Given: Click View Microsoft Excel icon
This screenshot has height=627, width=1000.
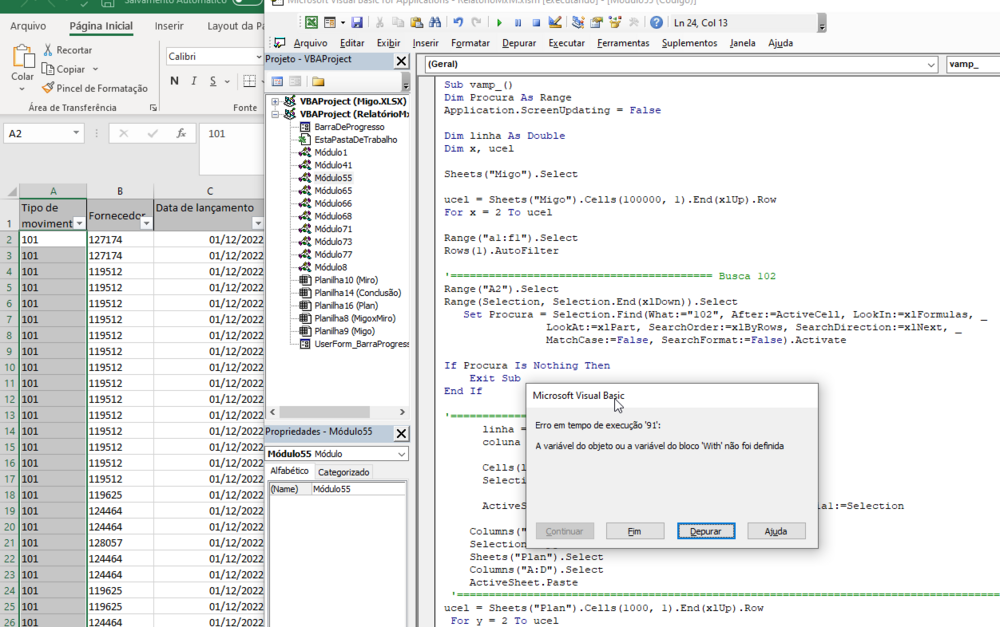Looking at the screenshot, I should [x=312, y=22].
